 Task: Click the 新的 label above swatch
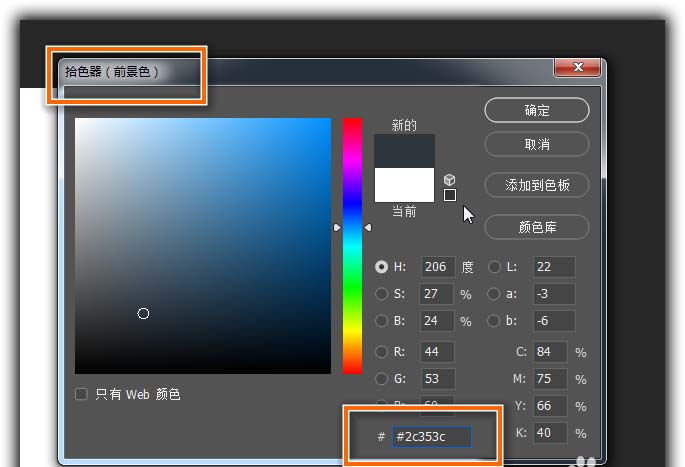tap(404, 125)
